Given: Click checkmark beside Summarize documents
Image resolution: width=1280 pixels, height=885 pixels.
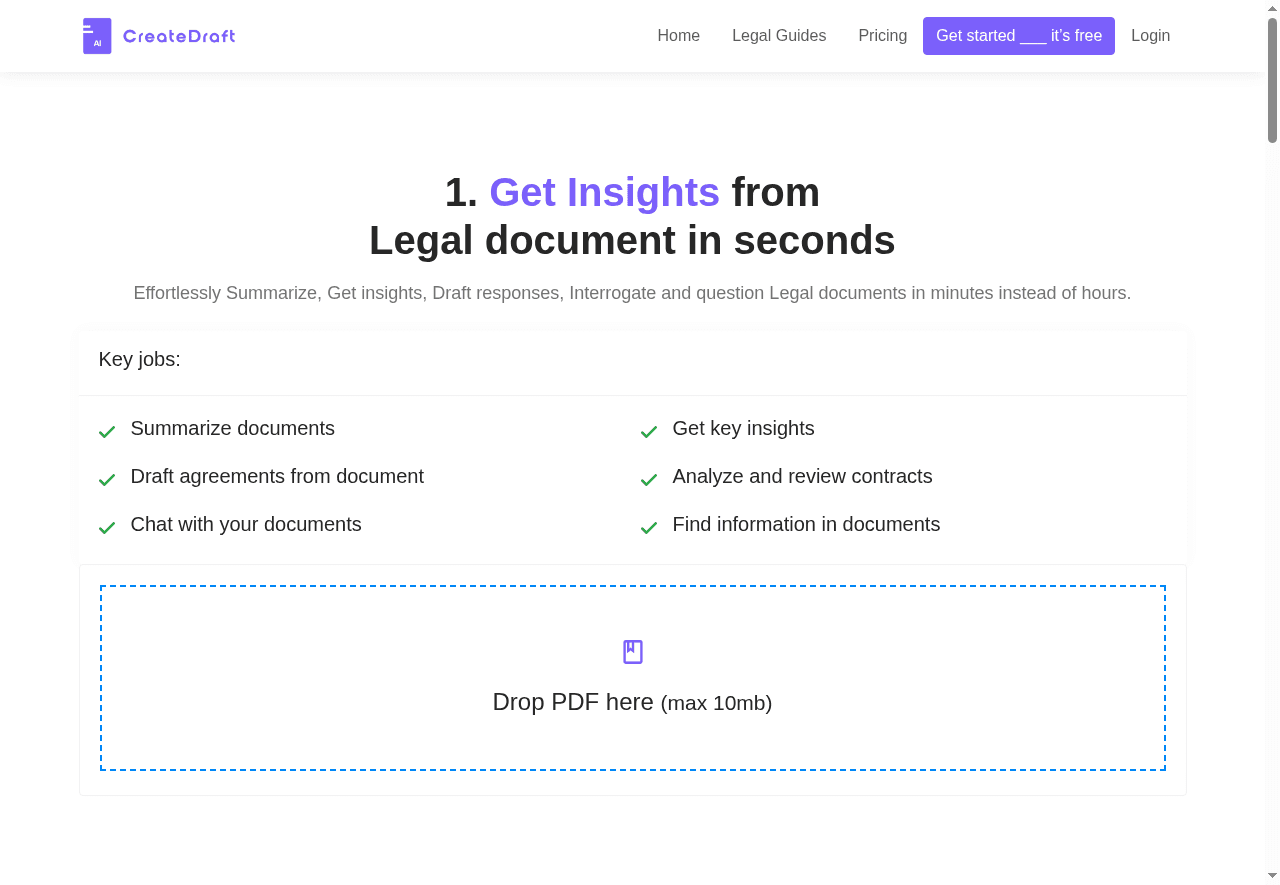Looking at the screenshot, I should tap(107, 432).
